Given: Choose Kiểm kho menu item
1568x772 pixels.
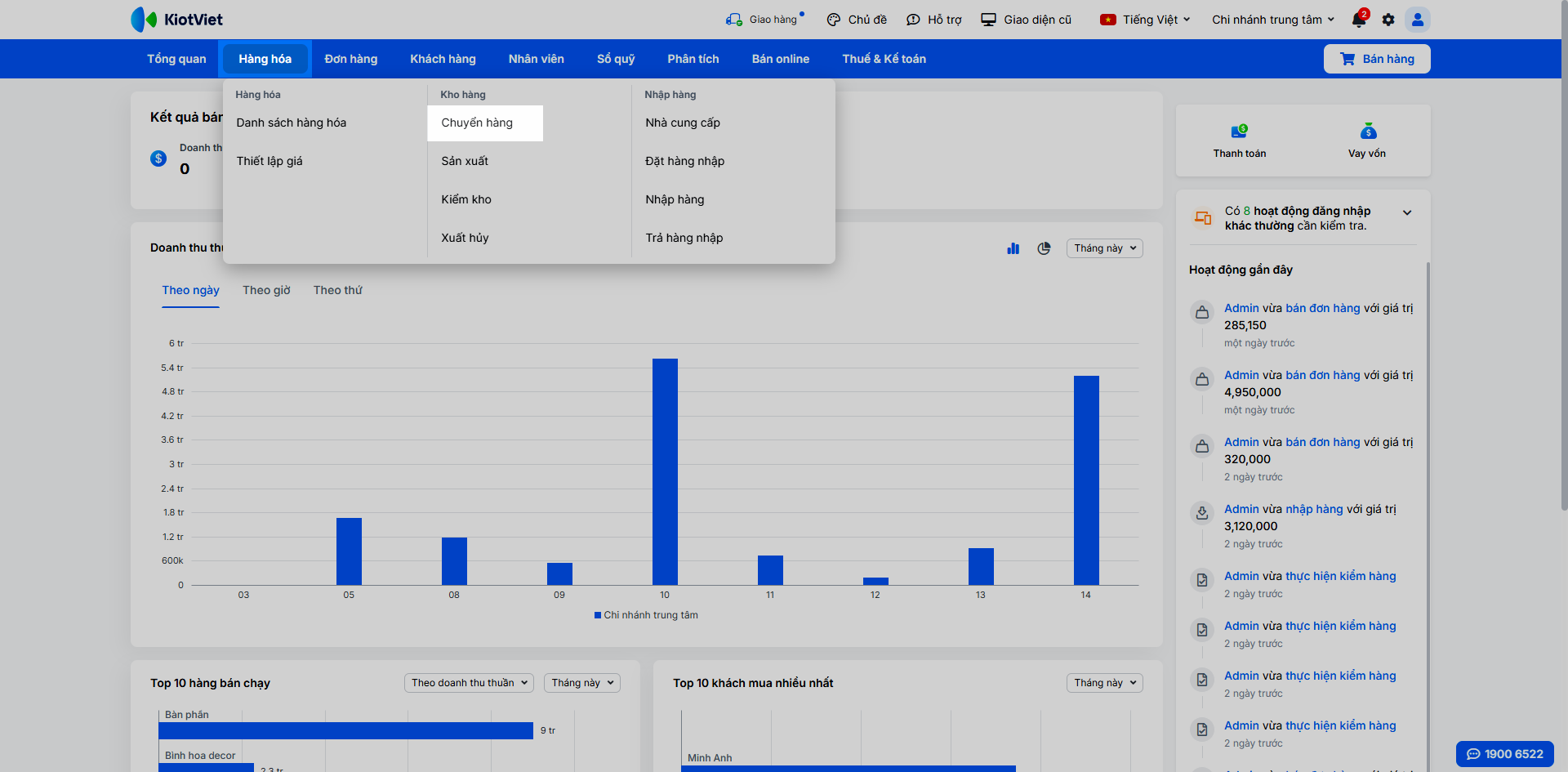Looking at the screenshot, I should [466, 199].
